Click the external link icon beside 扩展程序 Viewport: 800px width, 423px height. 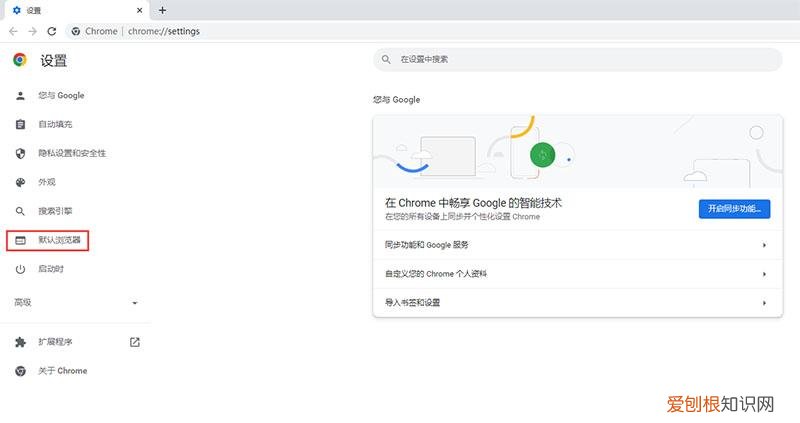tap(135, 342)
